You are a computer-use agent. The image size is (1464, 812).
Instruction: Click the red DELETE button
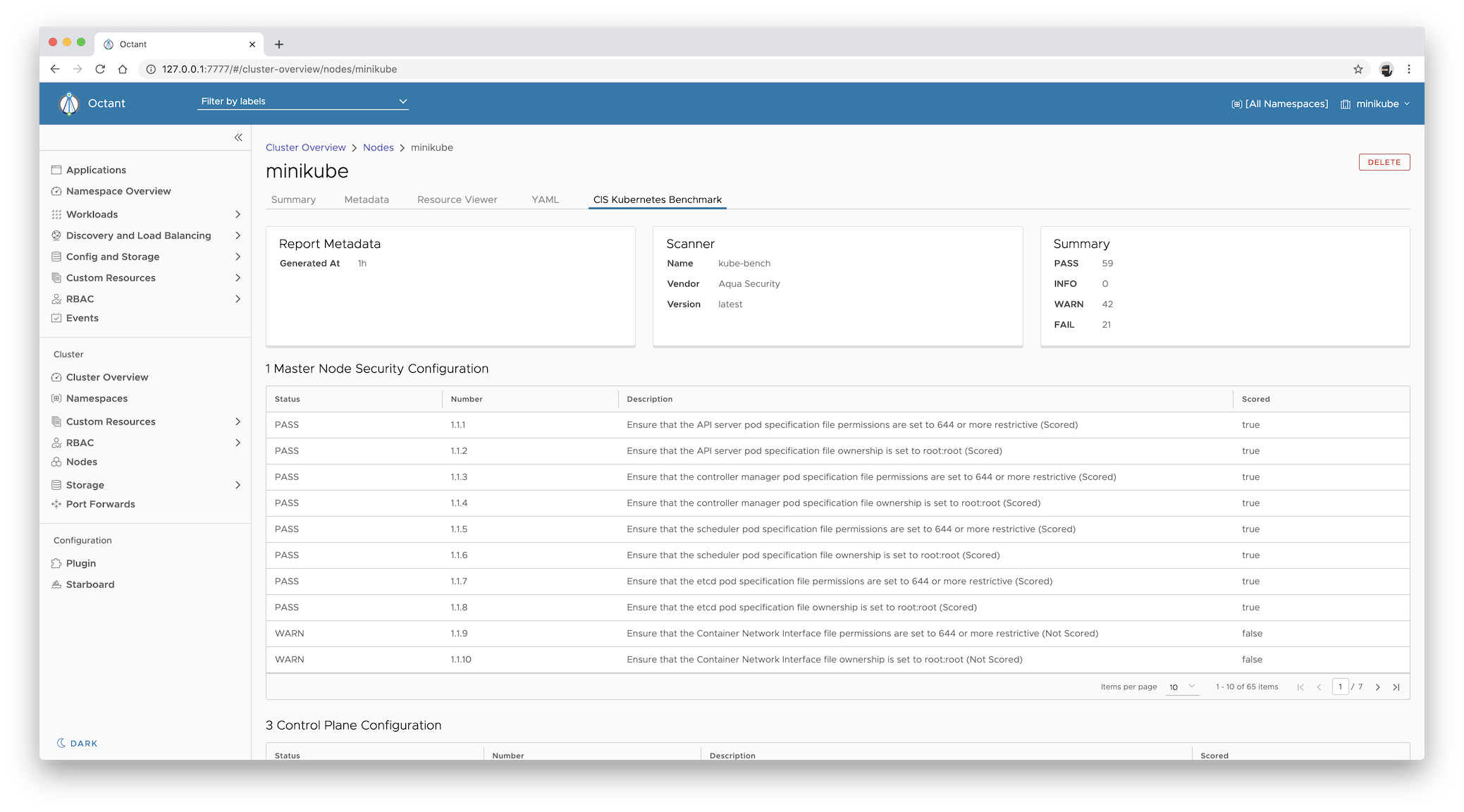tap(1384, 162)
